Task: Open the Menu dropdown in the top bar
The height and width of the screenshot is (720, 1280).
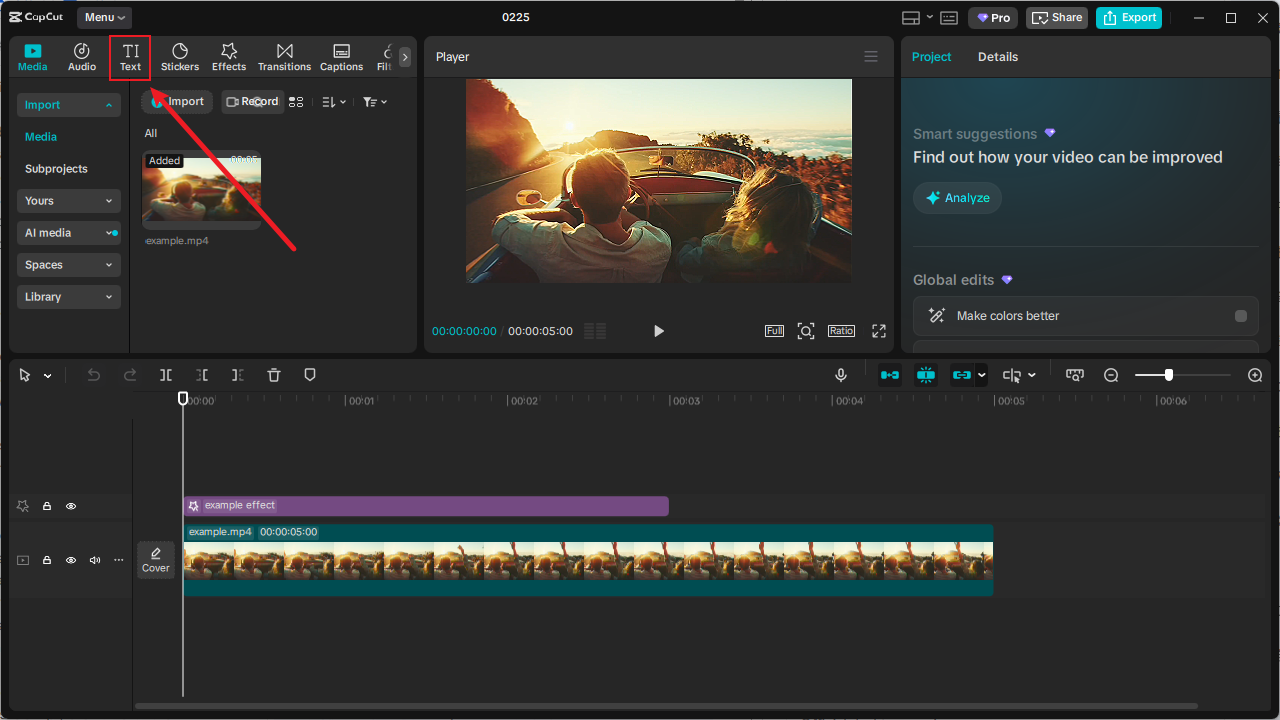Action: pyautogui.click(x=103, y=16)
